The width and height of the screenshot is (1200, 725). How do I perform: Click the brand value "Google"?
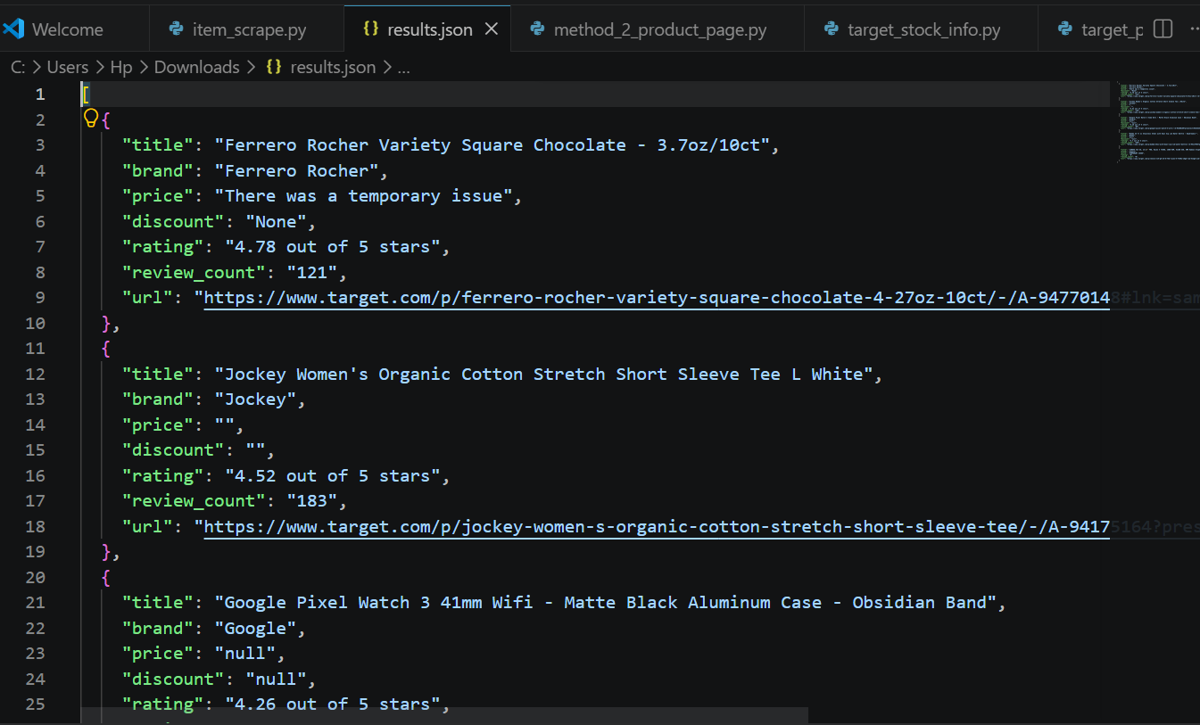coord(255,628)
